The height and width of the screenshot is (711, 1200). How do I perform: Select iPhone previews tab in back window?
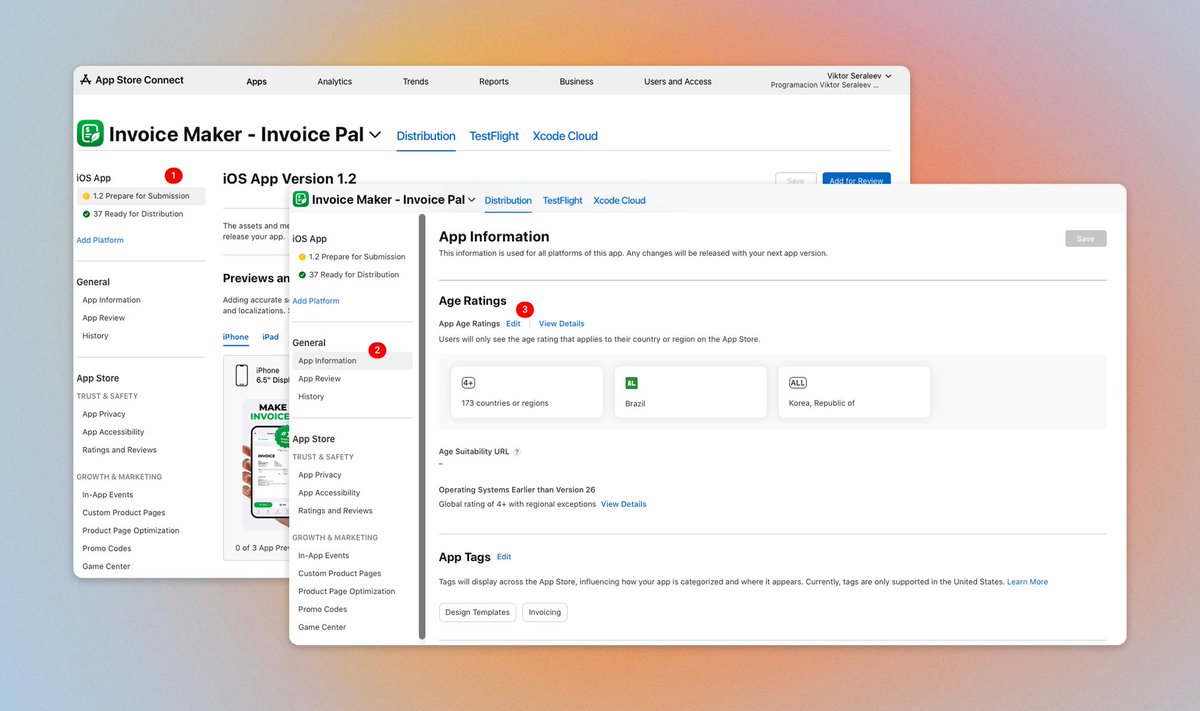click(236, 337)
